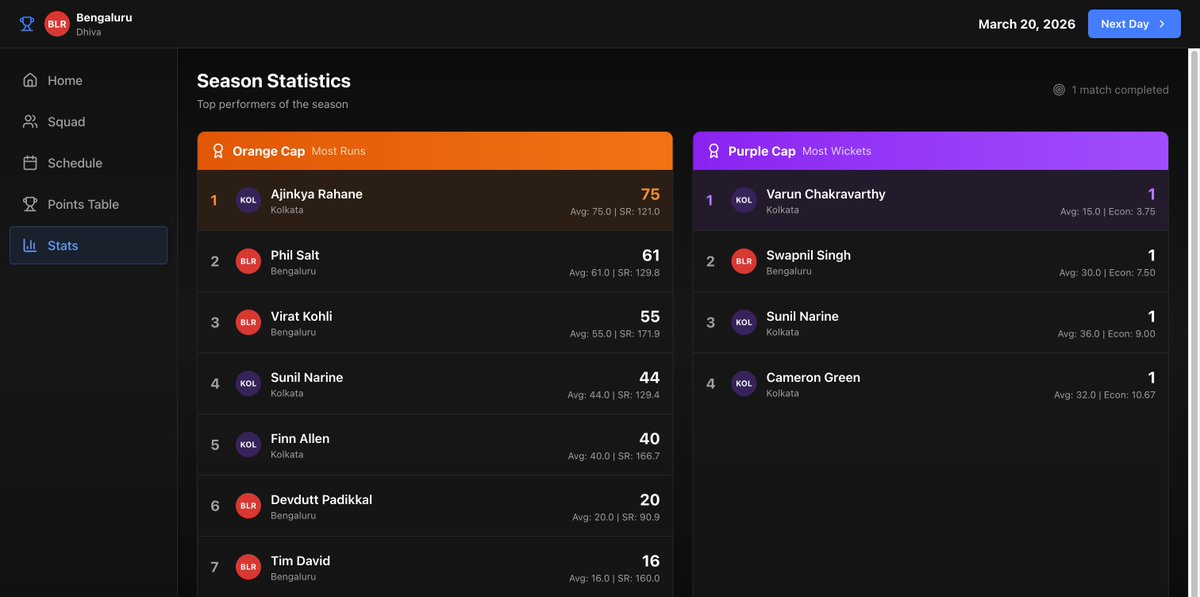Click 'Top performers of the season' subtitle

point(273,104)
